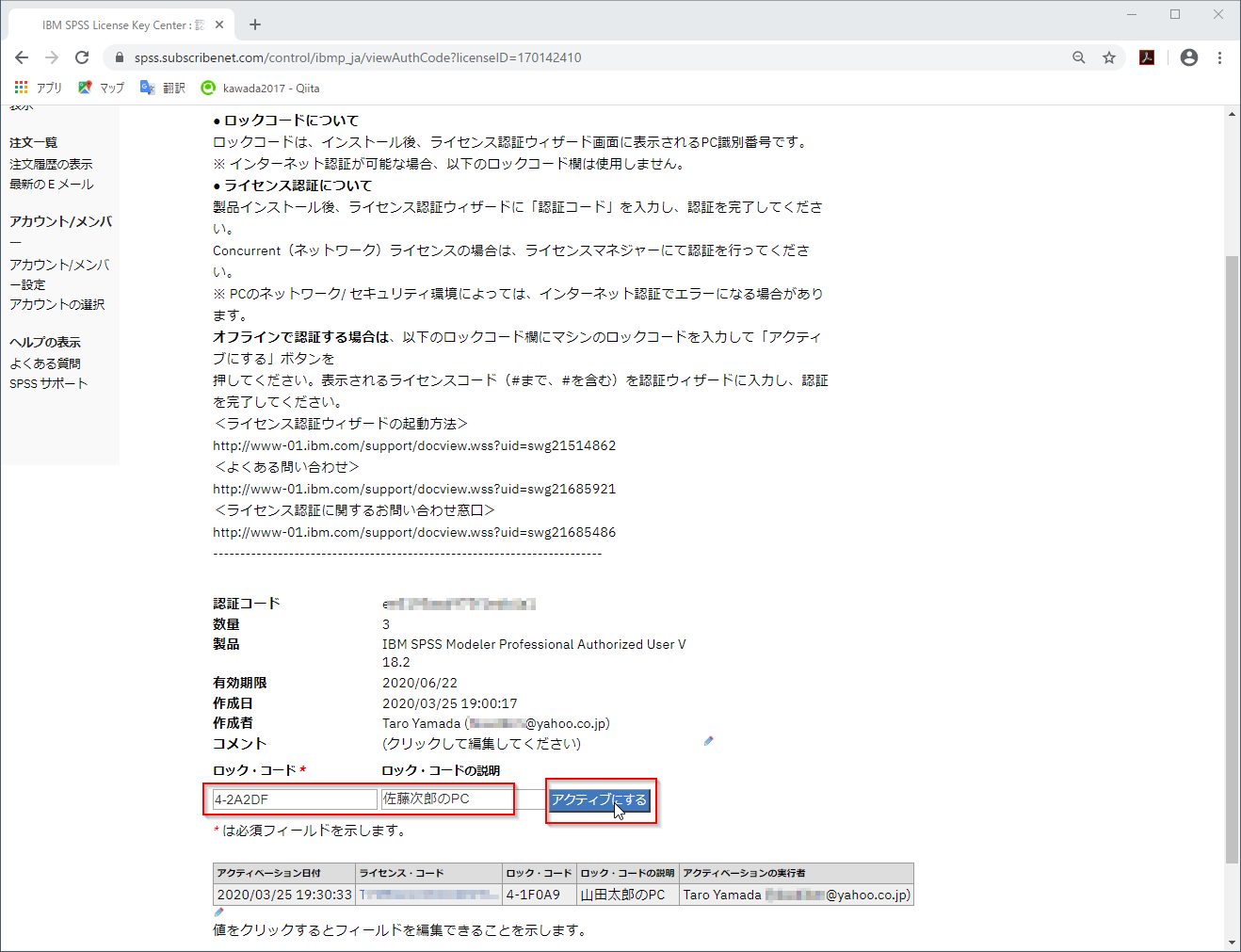This screenshot has height=952, width=1241.
Task: Click the lock icon in address bar
Action: (x=119, y=57)
